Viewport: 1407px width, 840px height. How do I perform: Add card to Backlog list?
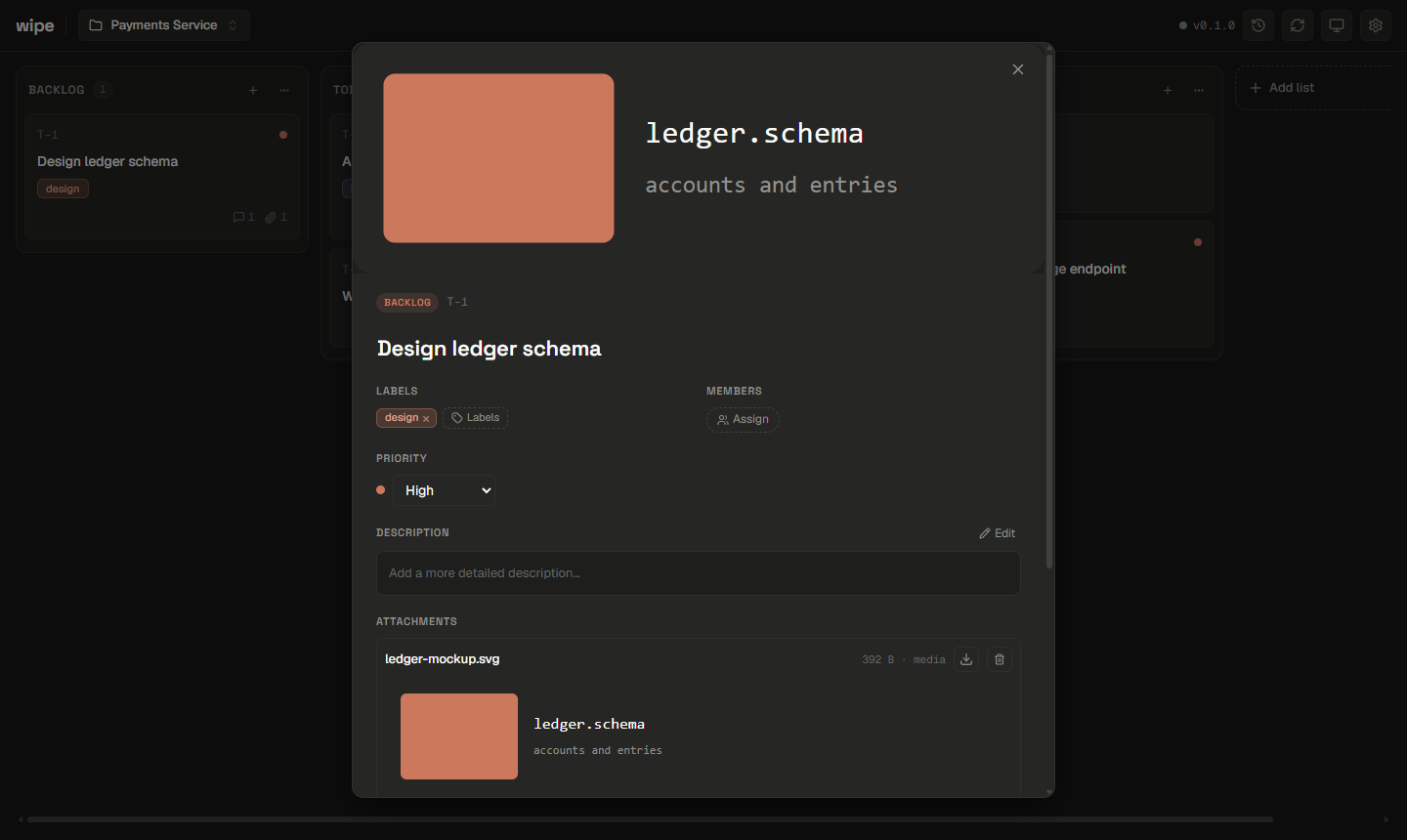click(x=253, y=90)
